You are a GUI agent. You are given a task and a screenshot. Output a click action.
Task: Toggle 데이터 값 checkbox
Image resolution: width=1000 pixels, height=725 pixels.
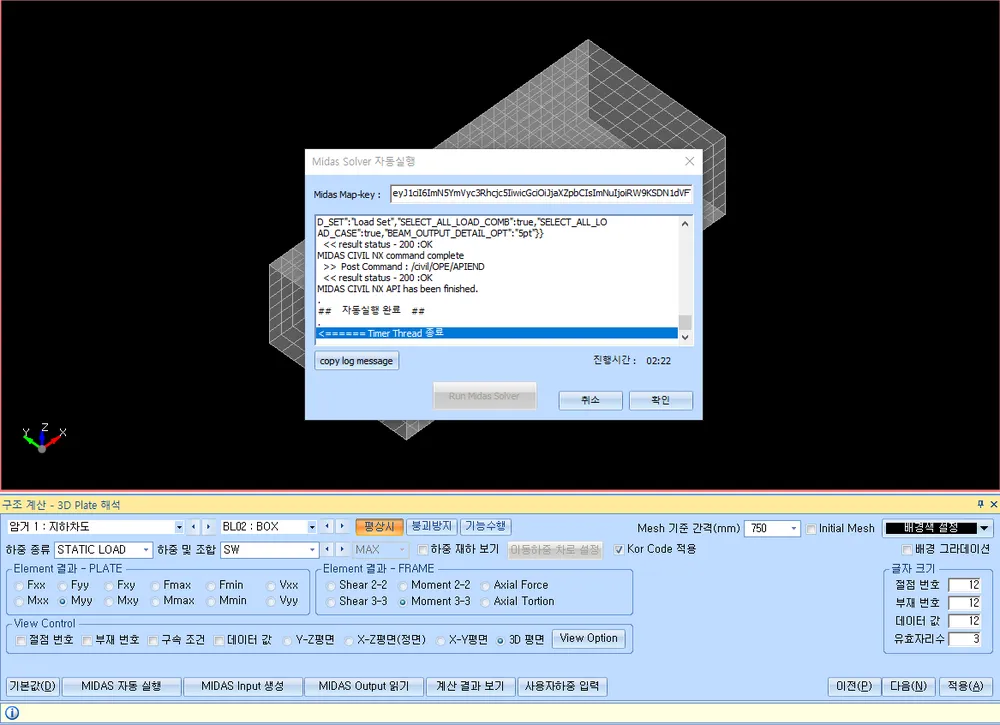(219, 640)
